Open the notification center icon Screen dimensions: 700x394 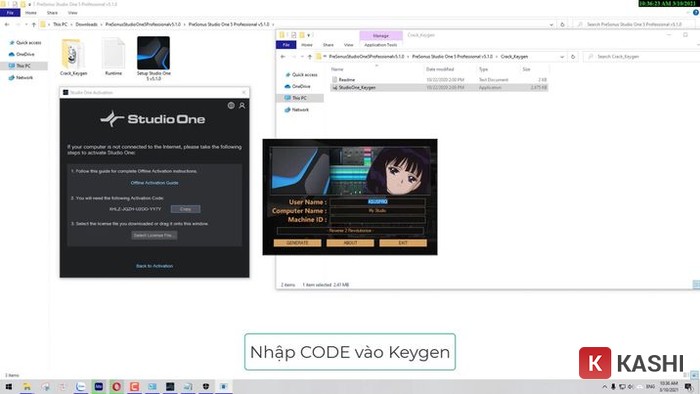689,386
